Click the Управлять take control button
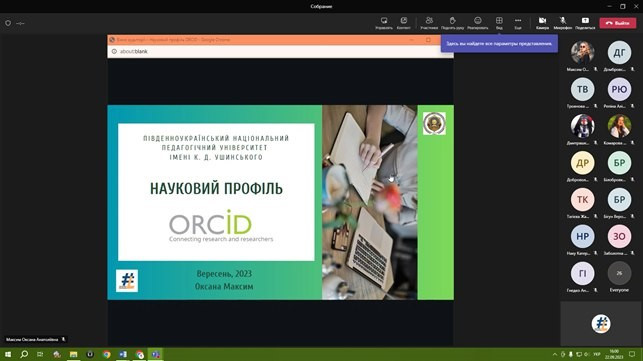 (x=384, y=23)
